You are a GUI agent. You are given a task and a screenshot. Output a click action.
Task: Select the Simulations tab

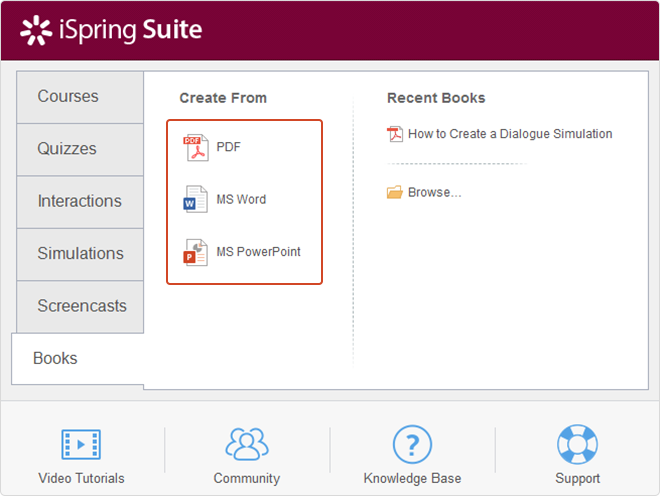point(80,254)
